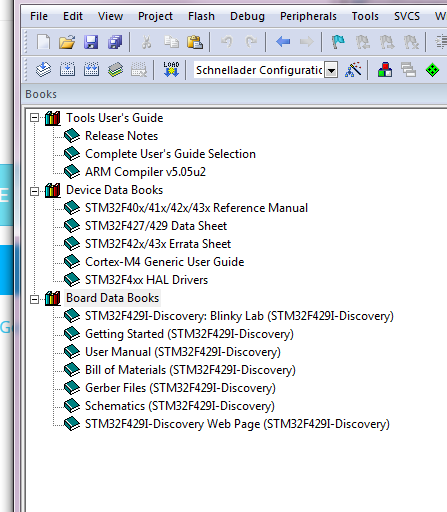Collapse the Tools User's Guide node

pos(34,118)
